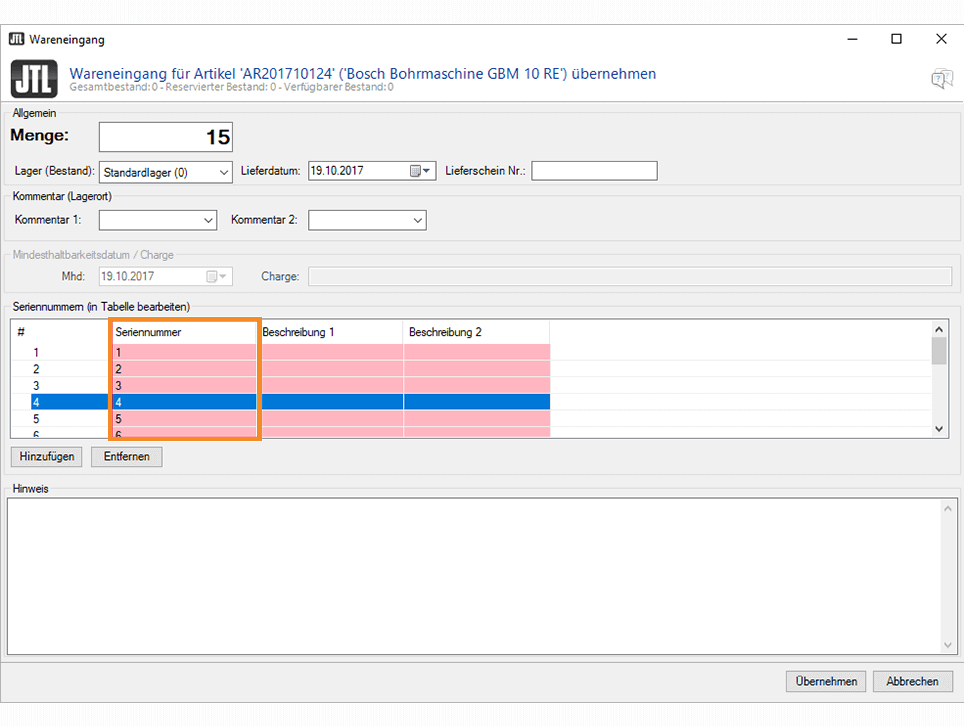Open the Lieferdatum calendar picker
Viewport: 964px width, 726px height.
tap(421, 171)
